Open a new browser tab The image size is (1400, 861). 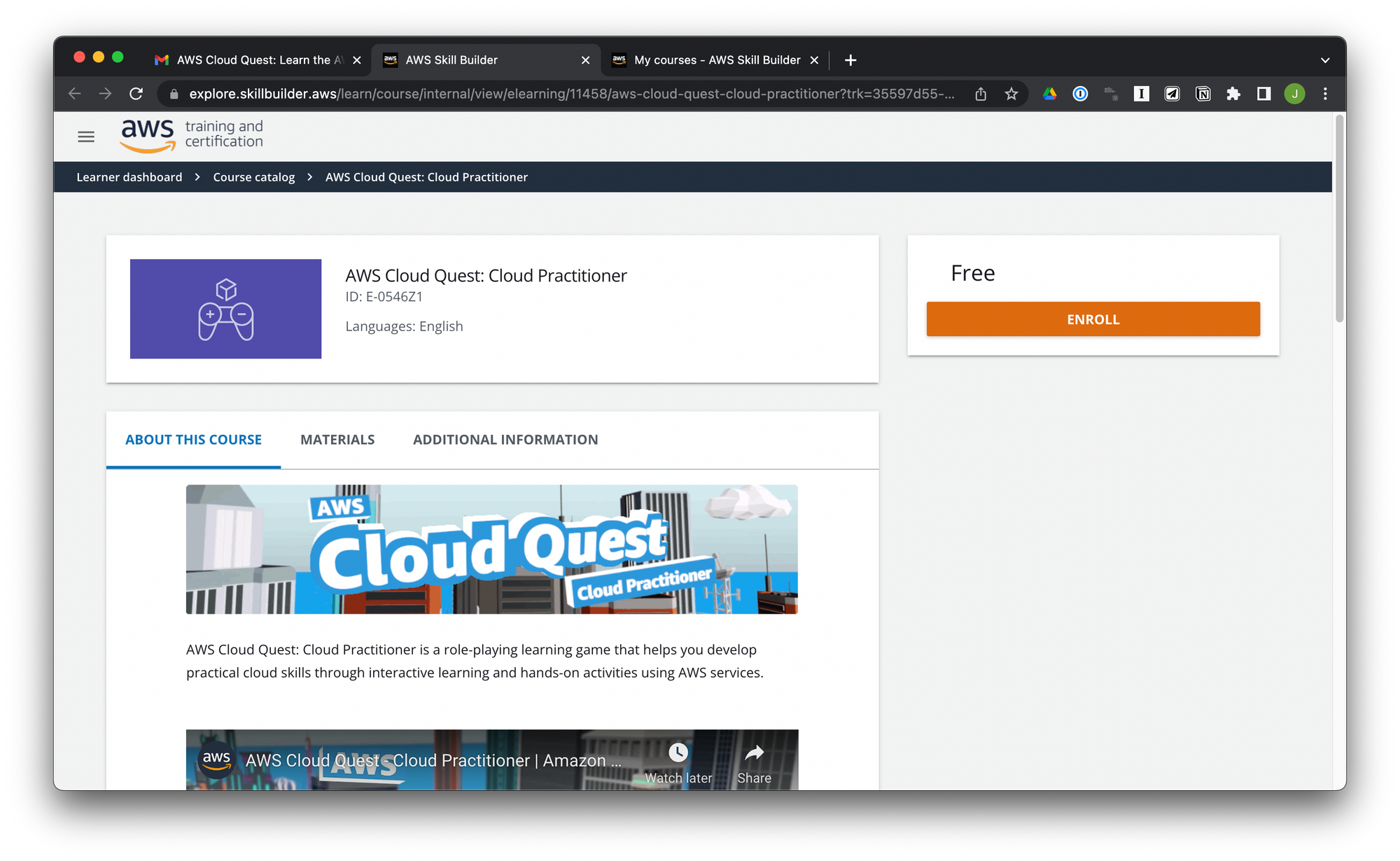point(850,60)
